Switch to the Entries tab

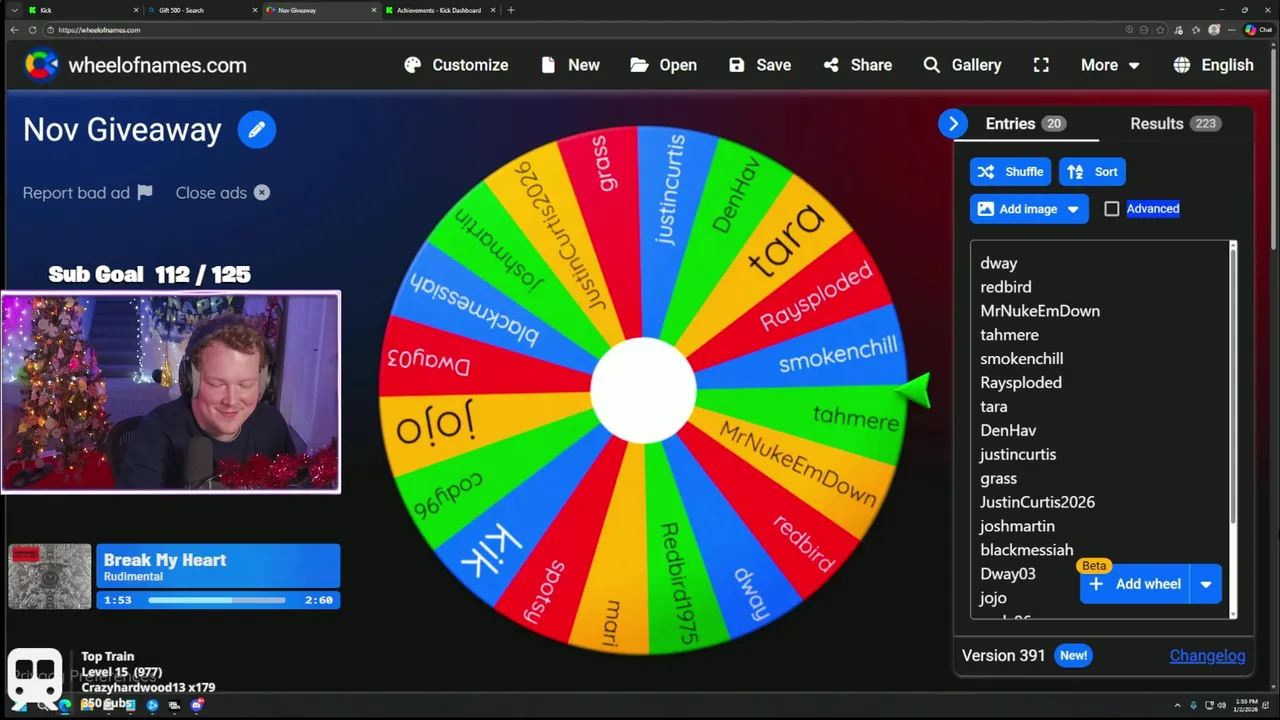(x=1026, y=124)
